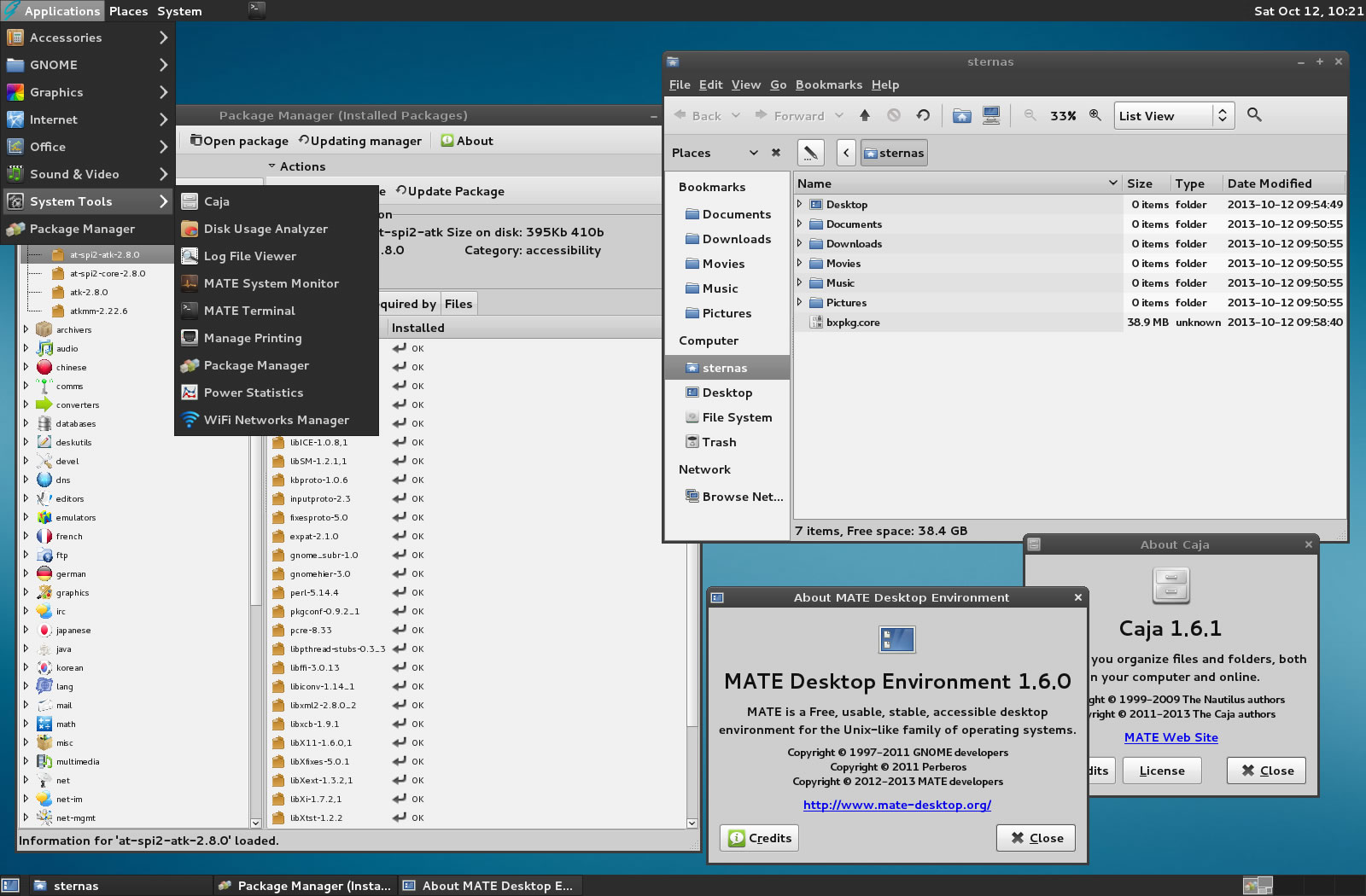Viewport: 1366px width, 896px height.
Task: Open search in Caja toolbar
Action: pos(1254,114)
